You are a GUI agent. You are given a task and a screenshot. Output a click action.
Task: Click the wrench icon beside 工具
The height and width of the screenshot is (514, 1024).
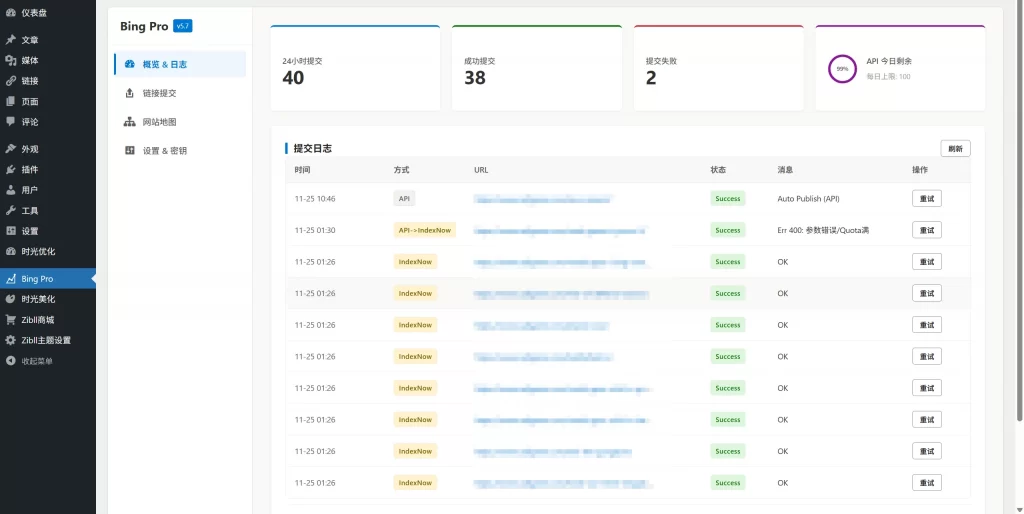(x=10, y=210)
